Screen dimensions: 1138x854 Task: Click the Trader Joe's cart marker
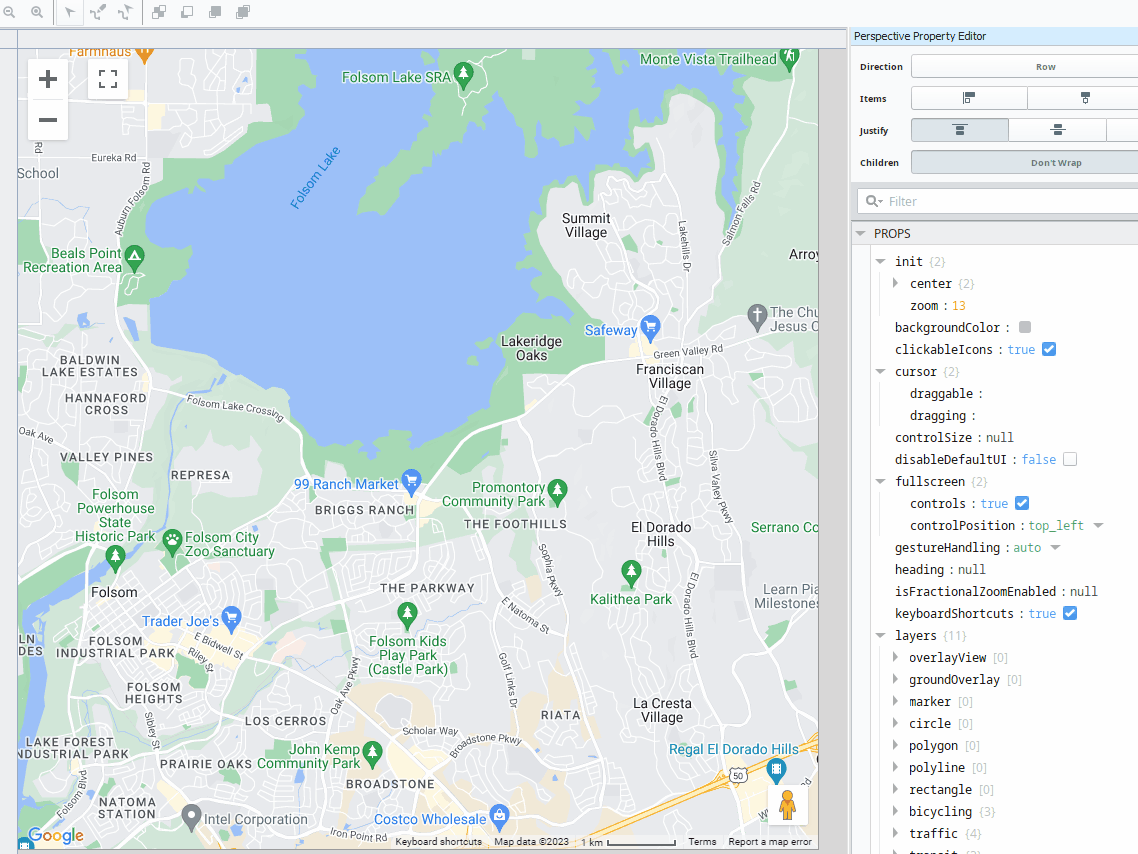click(x=232, y=619)
